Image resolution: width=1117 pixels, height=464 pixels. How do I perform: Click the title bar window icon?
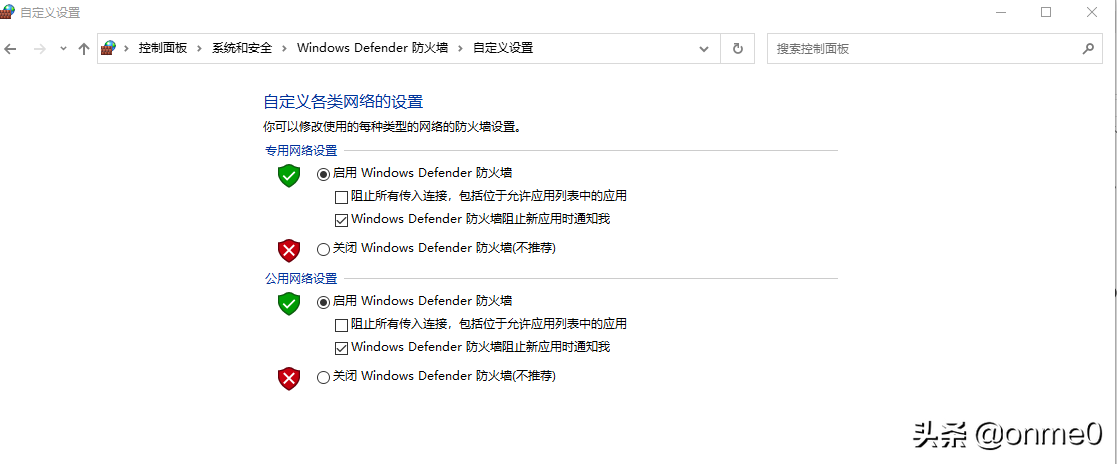[x=7, y=11]
